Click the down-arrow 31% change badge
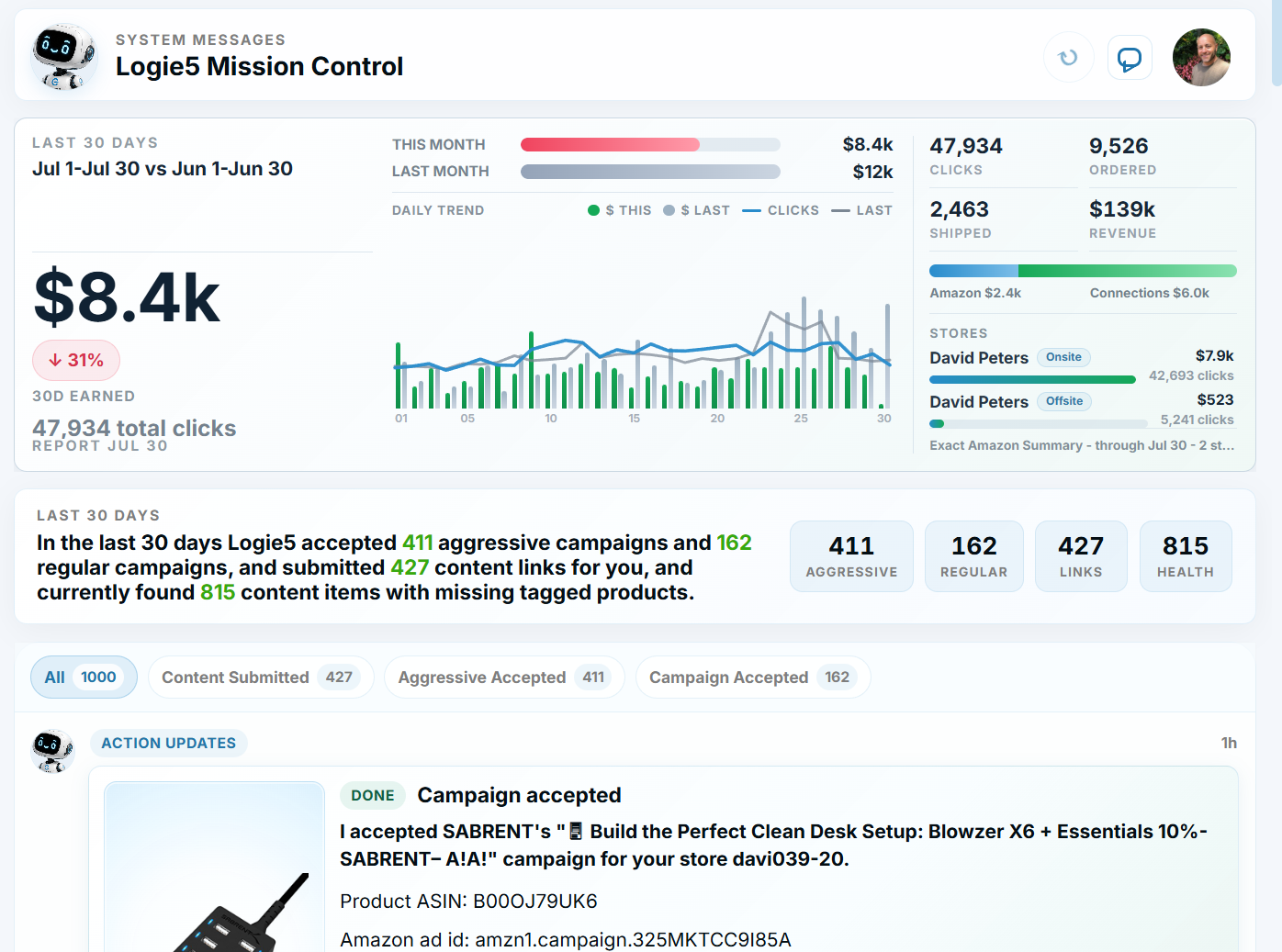The height and width of the screenshot is (952, 1282). click(x=76, y=360)
